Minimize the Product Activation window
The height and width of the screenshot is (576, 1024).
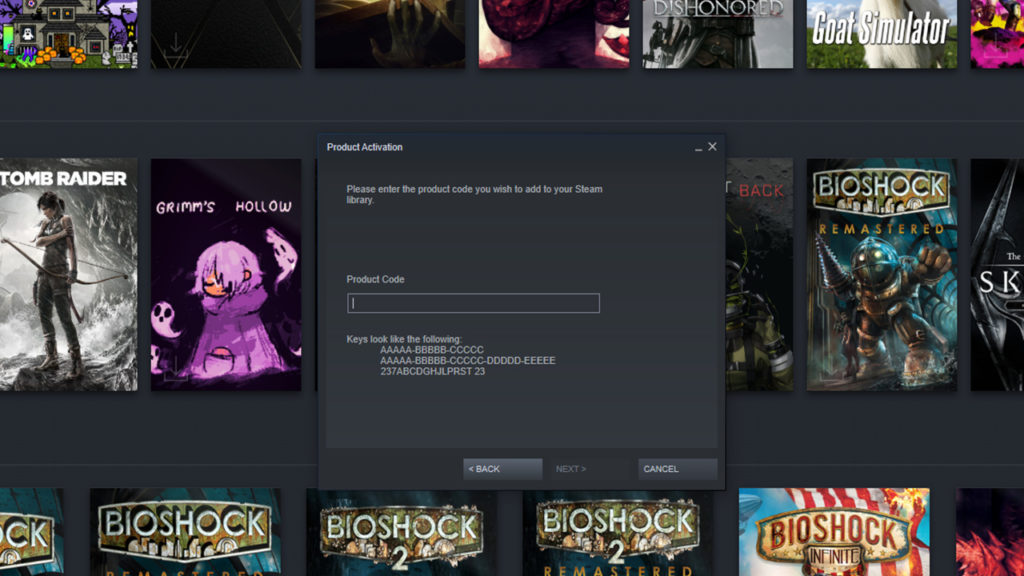click(698, 147)
